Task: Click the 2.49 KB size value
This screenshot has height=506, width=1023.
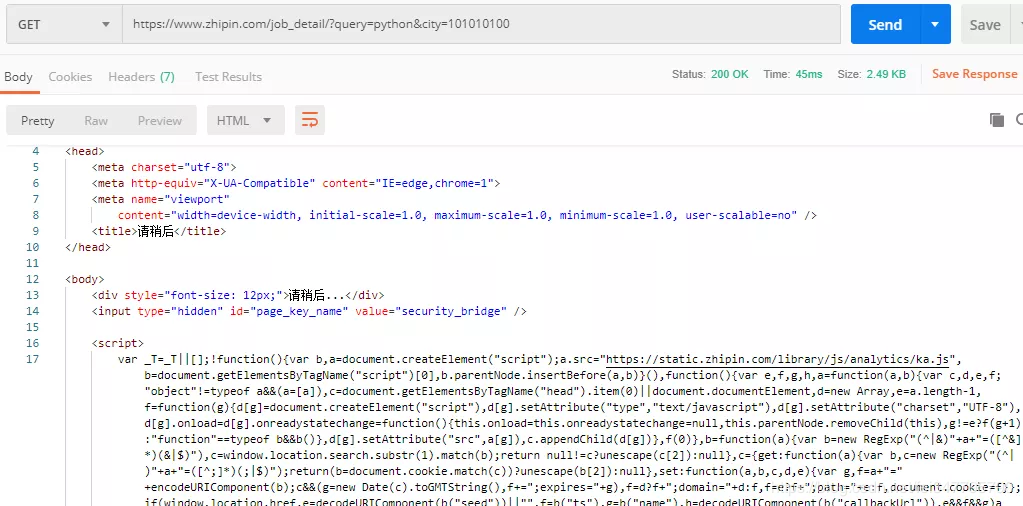Action: 886,74
